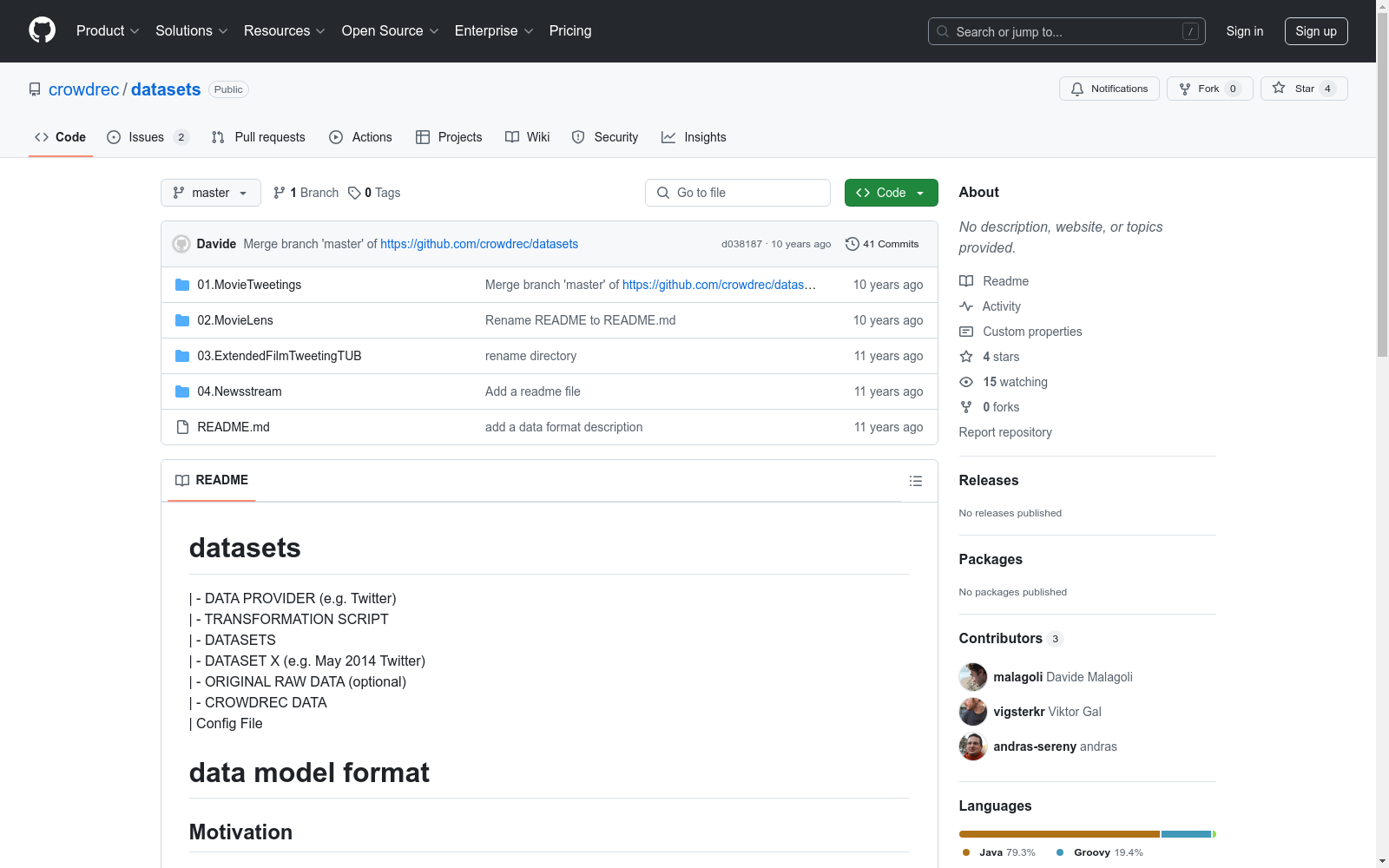1389x868 pixels.
Task: Open the Security tab
Action: 605,137
